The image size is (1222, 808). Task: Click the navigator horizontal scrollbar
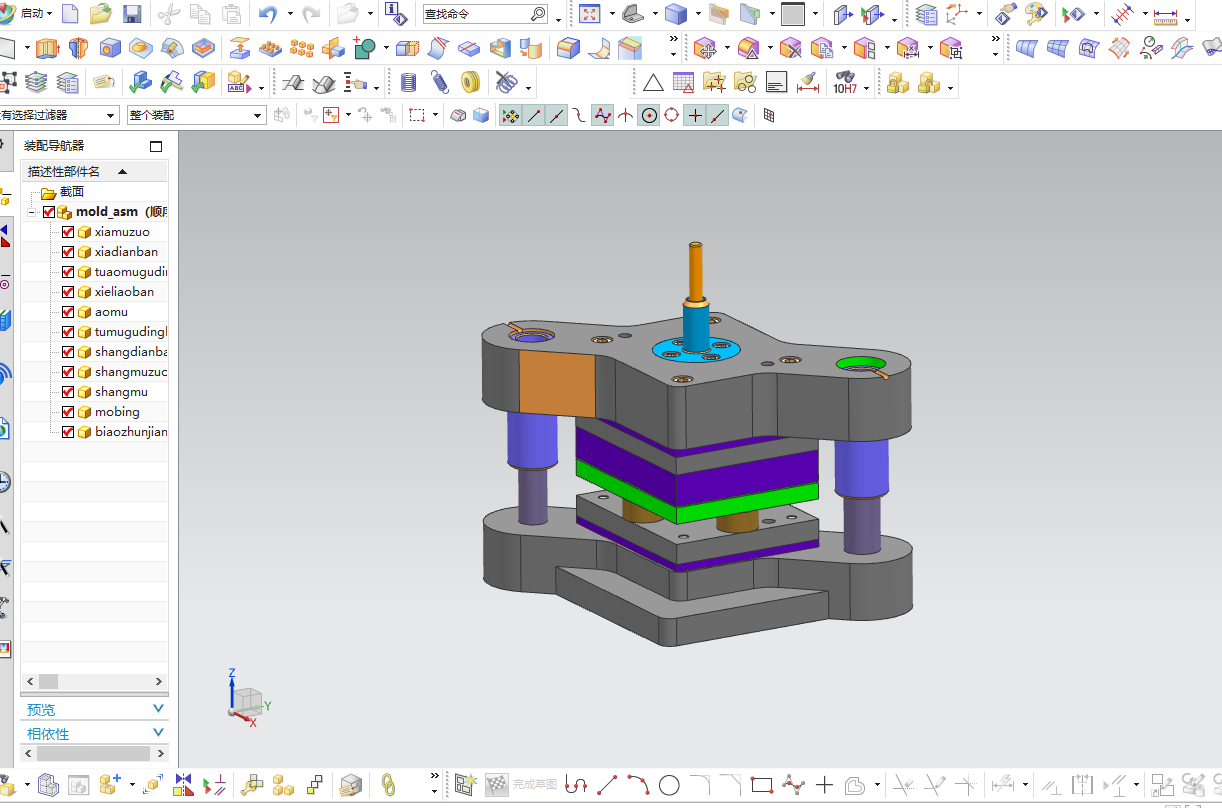pos(94,681)
